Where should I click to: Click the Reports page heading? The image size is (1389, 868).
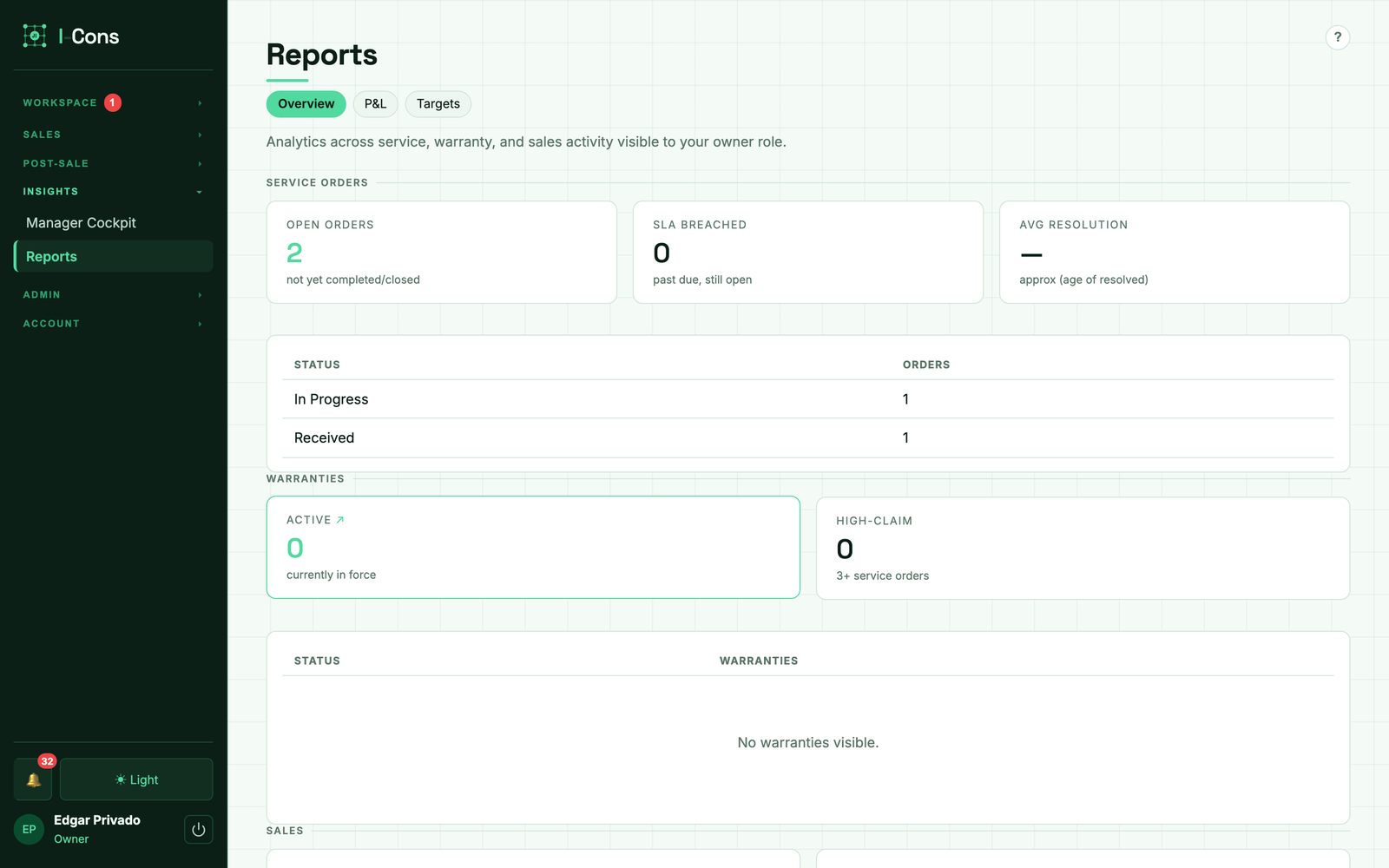coord(321,55)
